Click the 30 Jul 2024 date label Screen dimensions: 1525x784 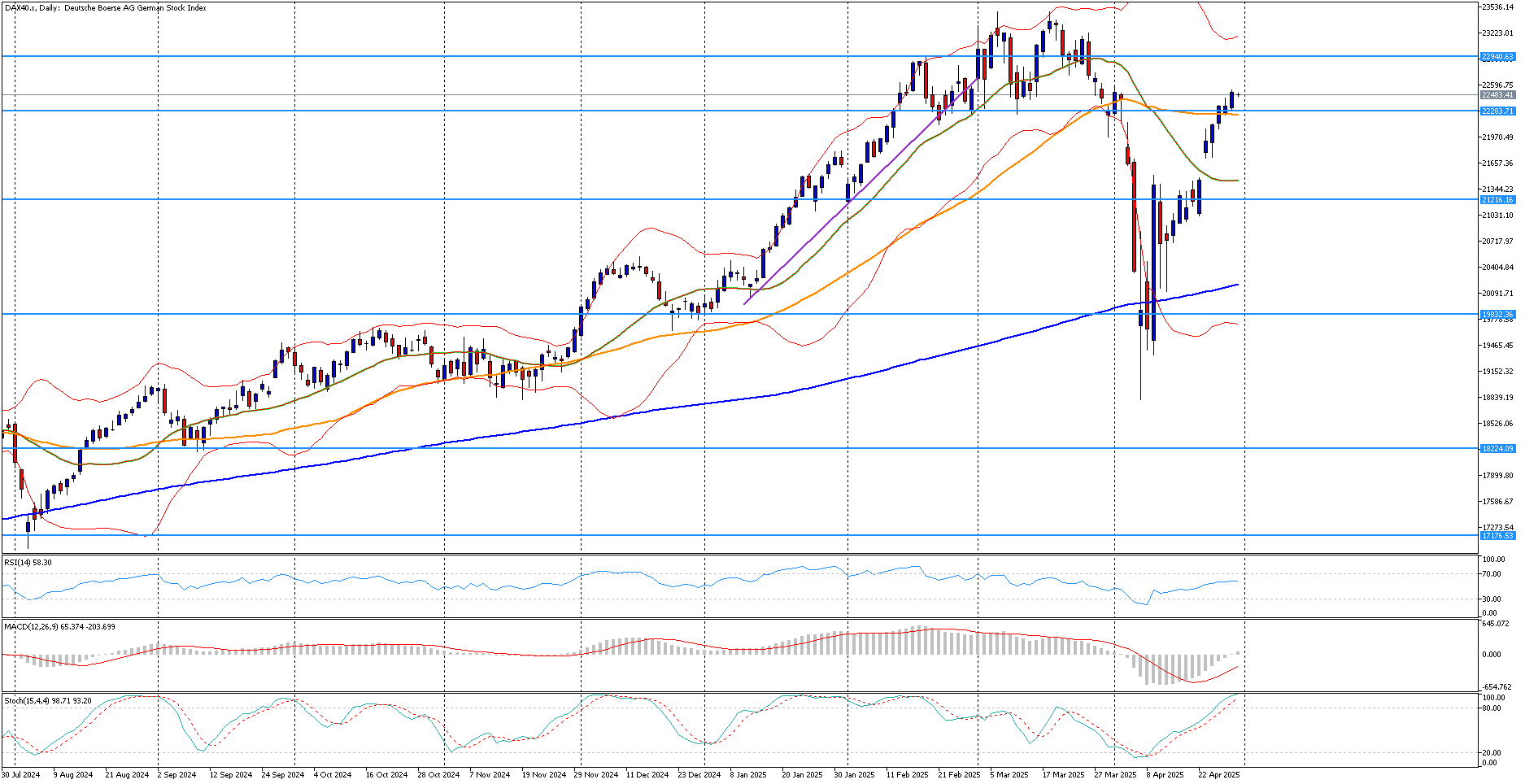point(20,775)
